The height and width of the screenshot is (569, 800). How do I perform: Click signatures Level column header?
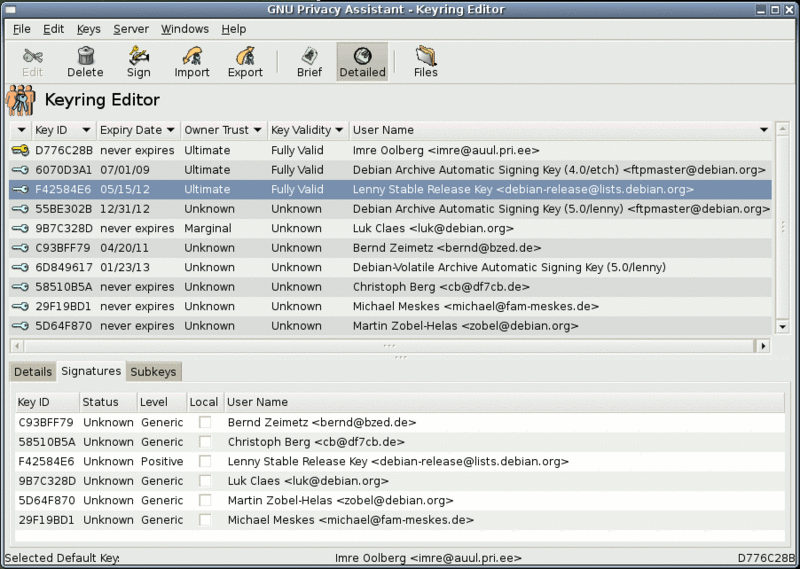point(162,402)
